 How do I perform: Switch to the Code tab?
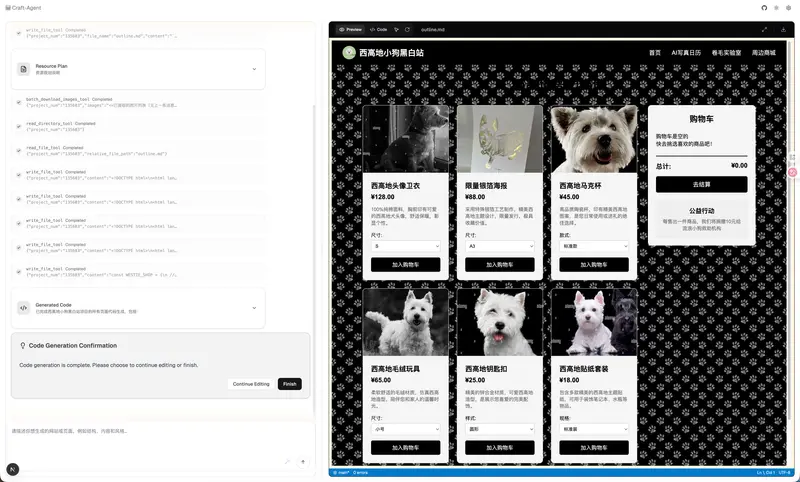(x=378, y=29)
